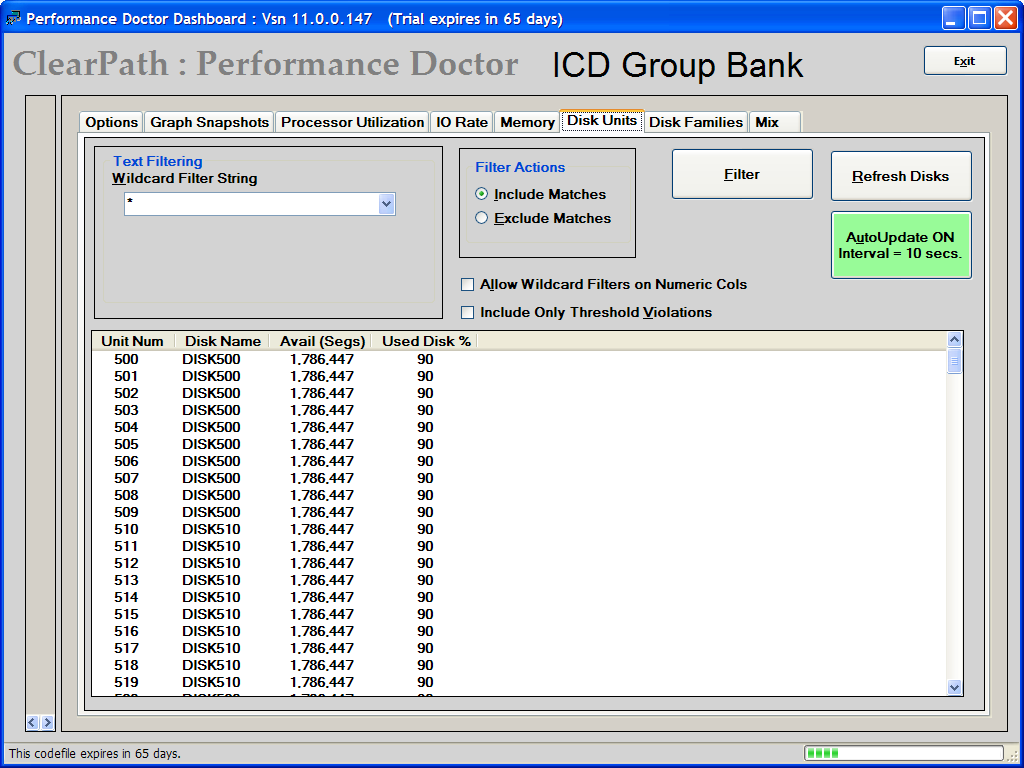Select the row for unit 505
Viewport: 1024px width, 768px height.
click(519, 444)
